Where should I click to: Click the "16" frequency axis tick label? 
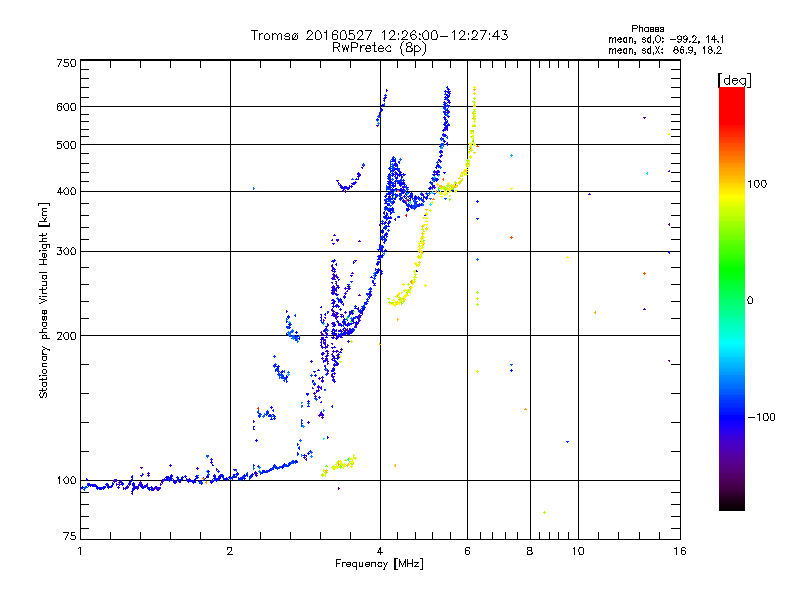point(680,551)
